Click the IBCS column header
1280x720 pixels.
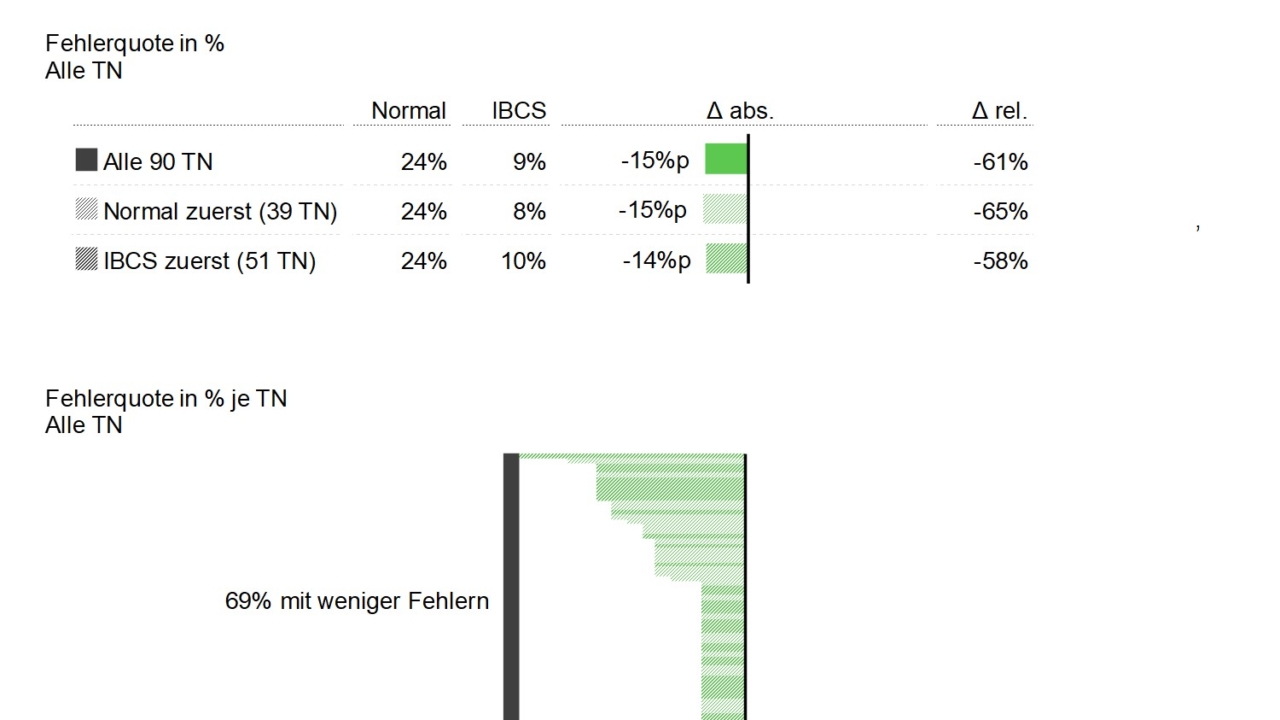pyautogui.click(x=519, y=111)
